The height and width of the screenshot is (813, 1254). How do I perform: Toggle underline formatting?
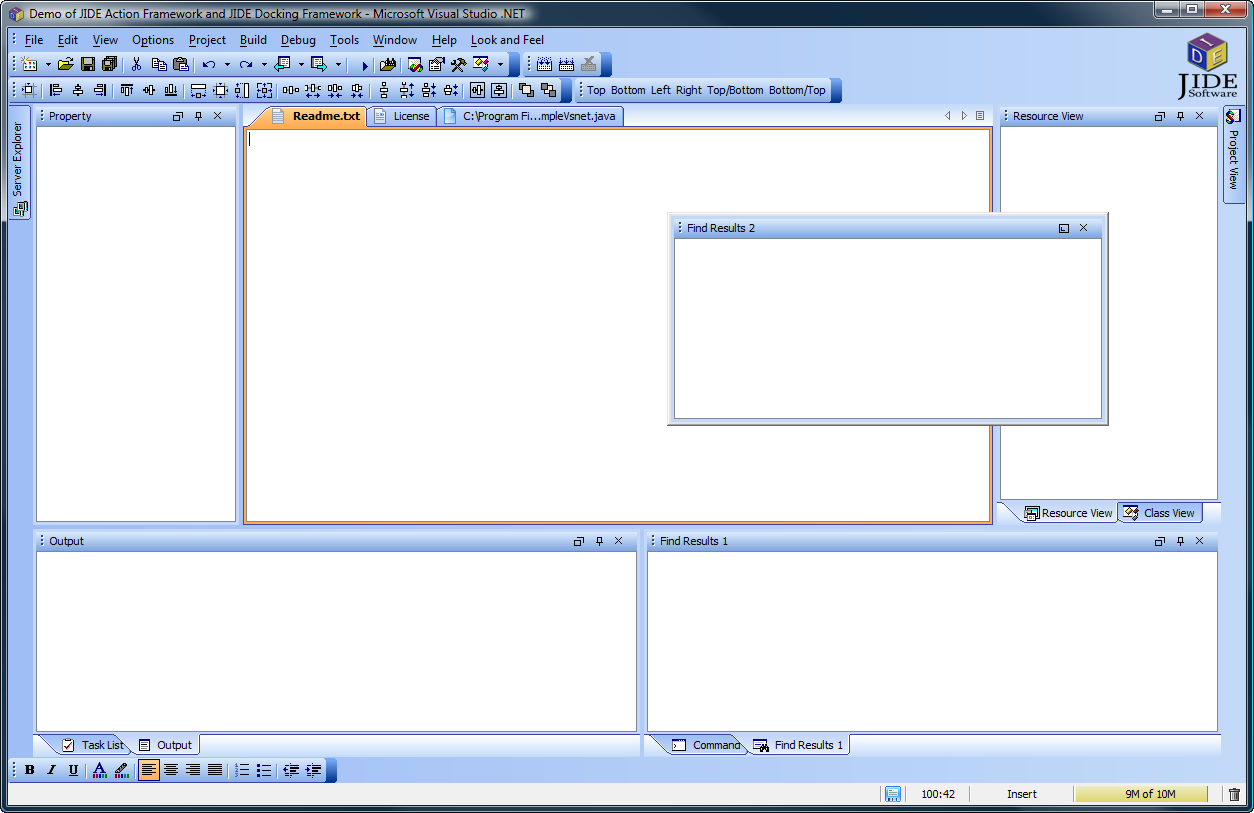click(73, 770)
